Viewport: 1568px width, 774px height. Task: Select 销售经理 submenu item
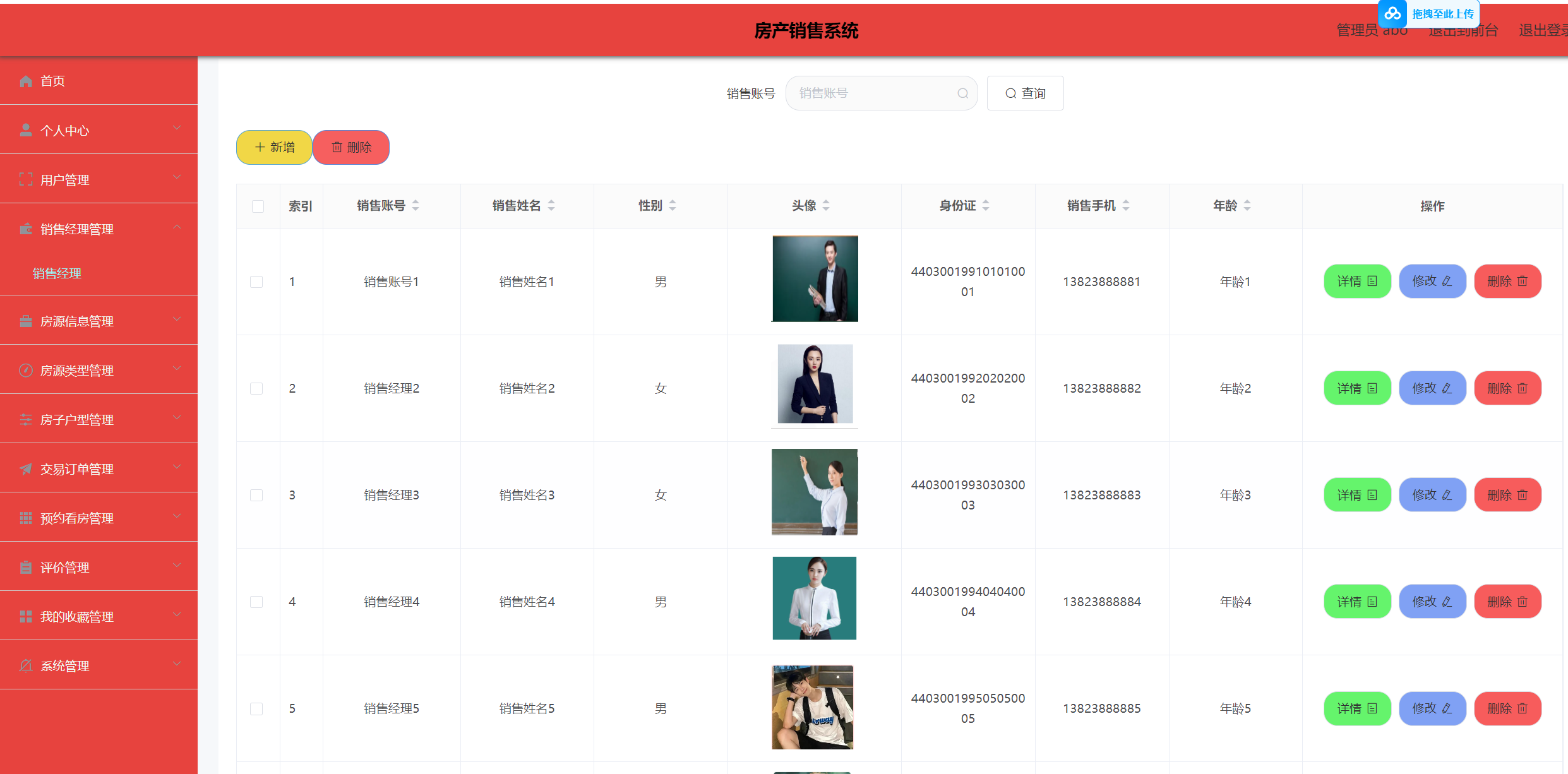[x=57, y=273]
